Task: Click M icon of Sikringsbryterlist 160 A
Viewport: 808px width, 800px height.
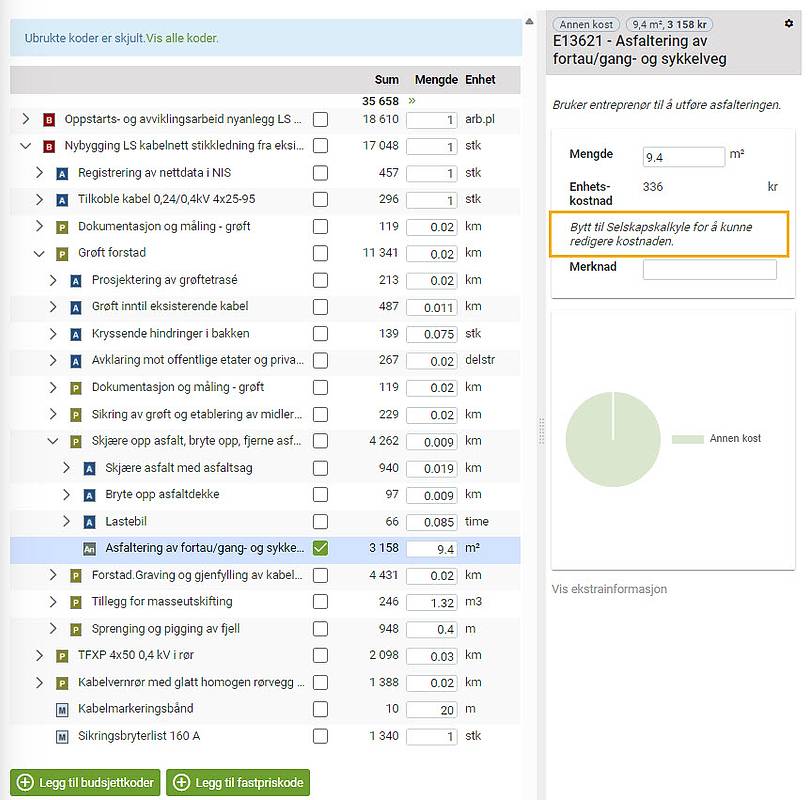Action: point(62,737)
